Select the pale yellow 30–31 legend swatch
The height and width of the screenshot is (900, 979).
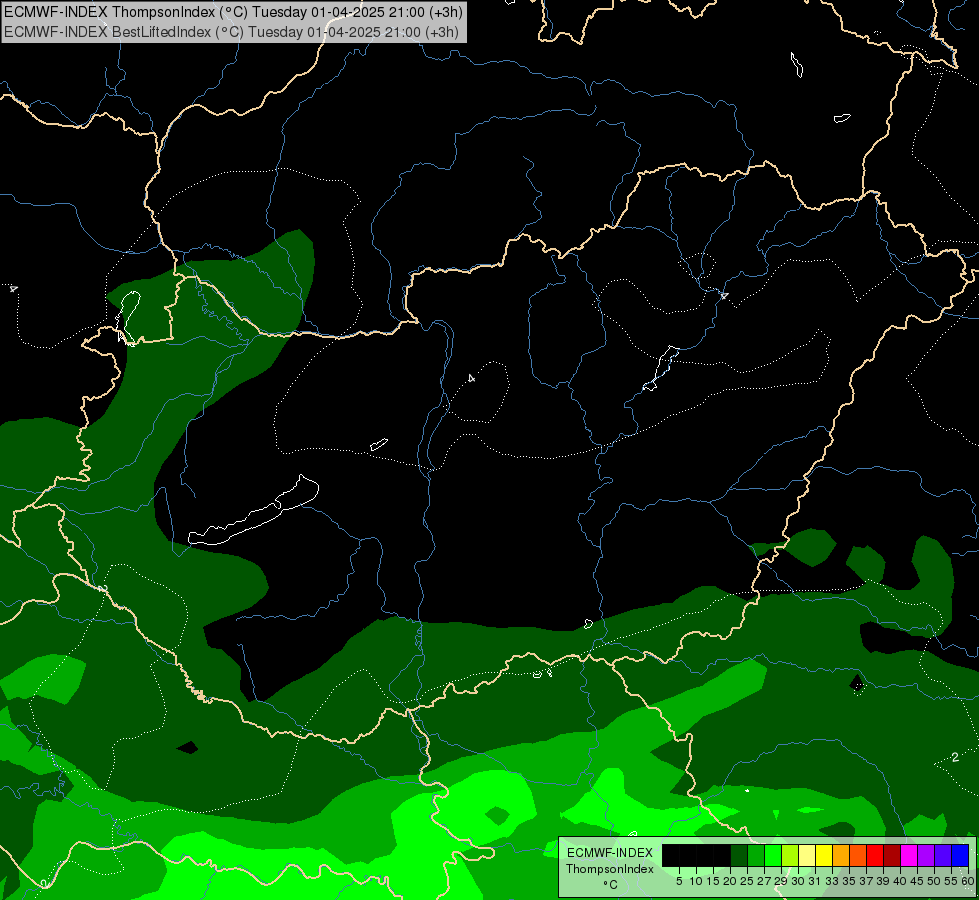coord(807,855)
